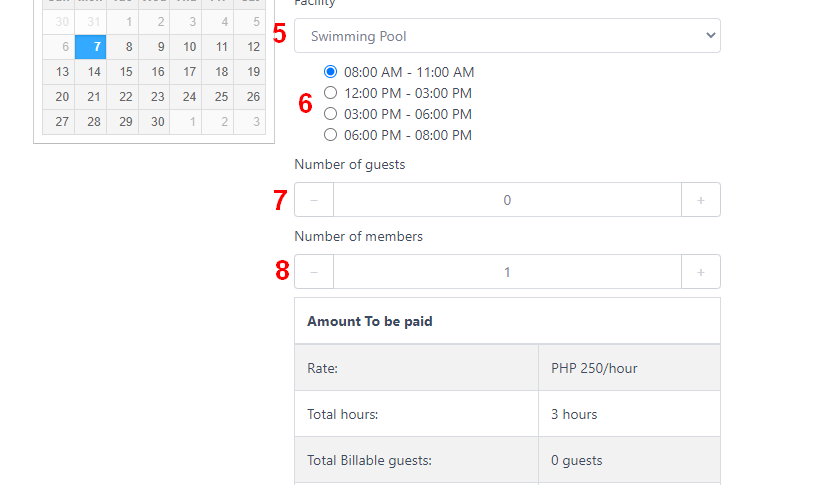821x485 pixels.
Task: Increase the number of guests
Action: click(x=700, y=200)
